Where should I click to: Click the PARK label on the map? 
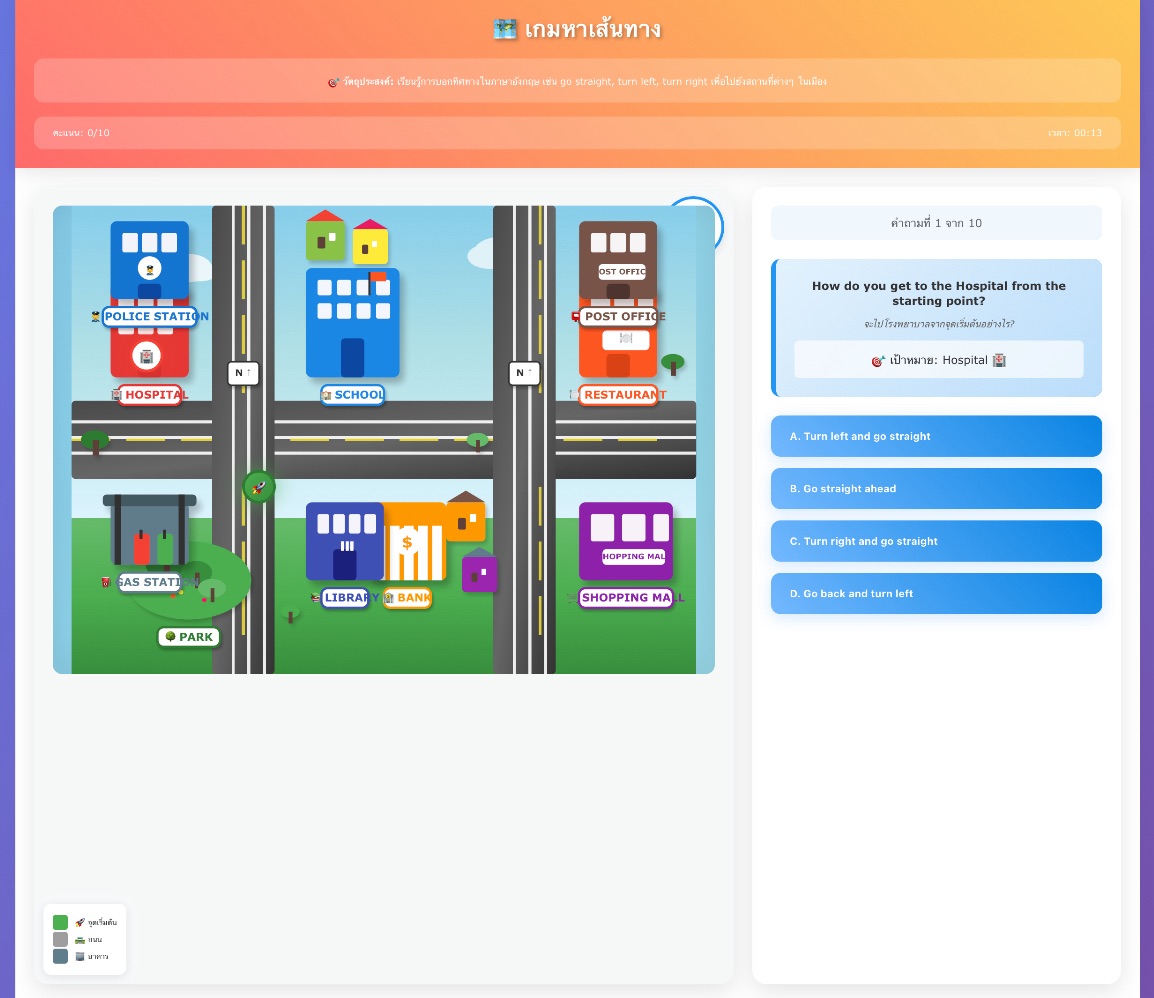point(189,637)
